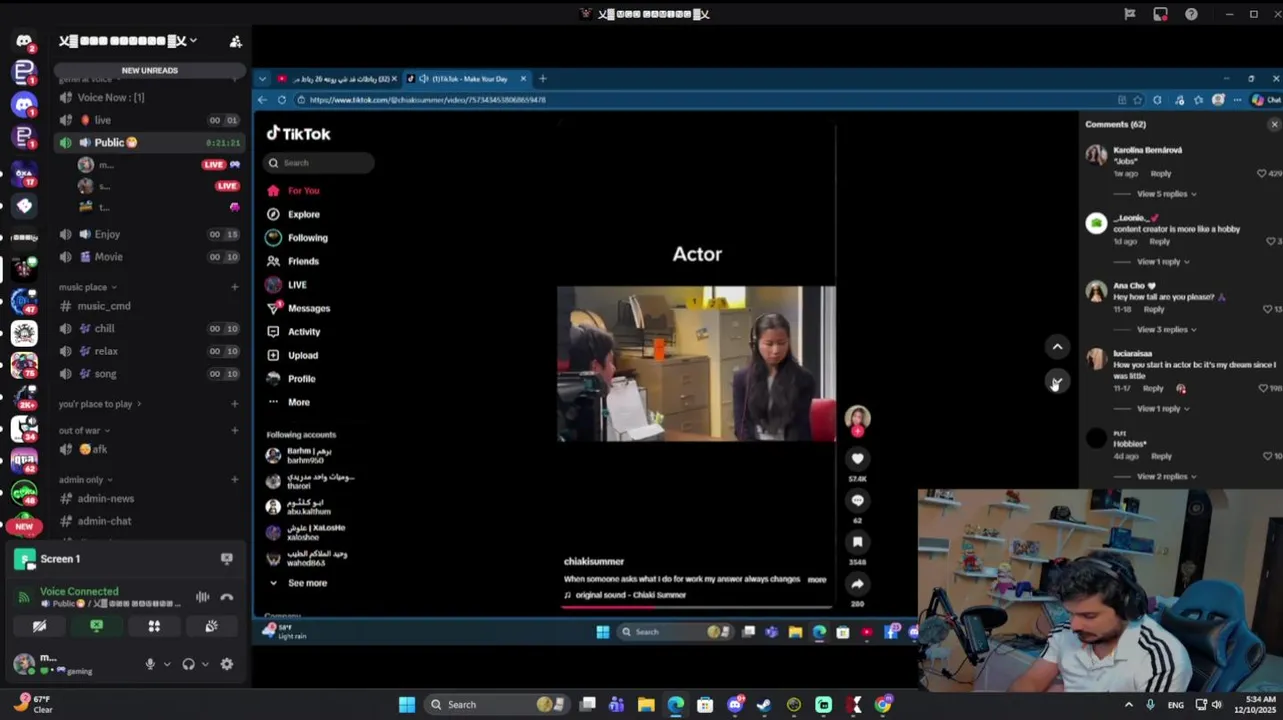Close the TikTok comments panel
Image resolution: width=1283 pixels, height=720 pixels.
[1274, 124]
